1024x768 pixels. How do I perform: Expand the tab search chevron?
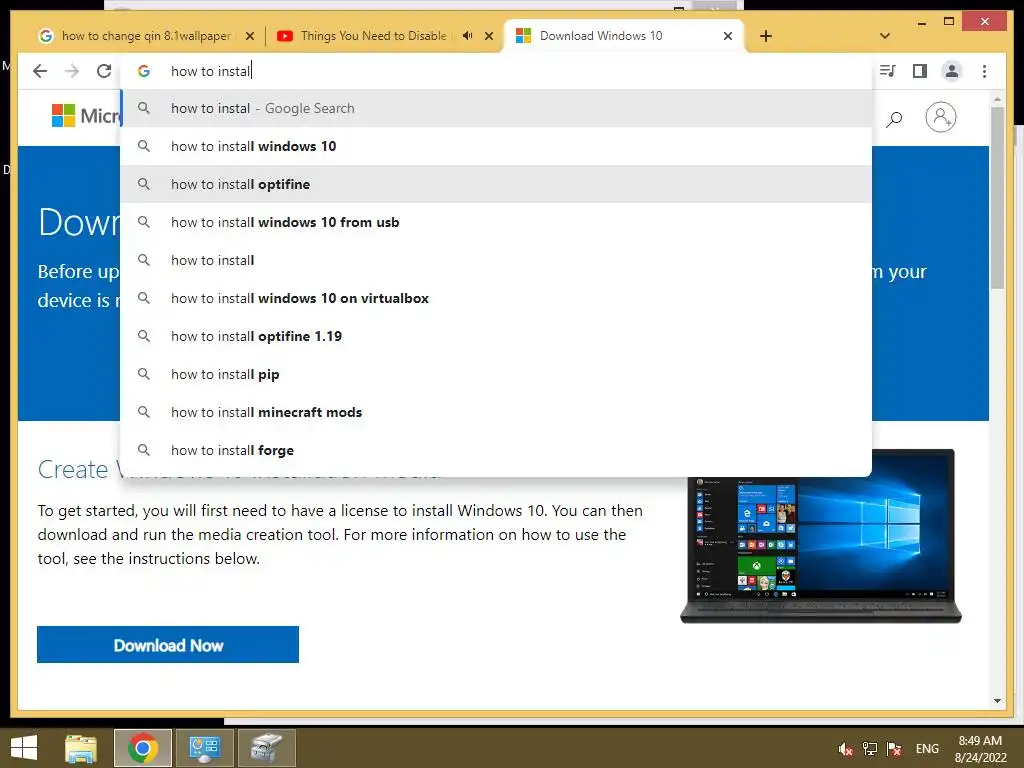tap(885, 36)
